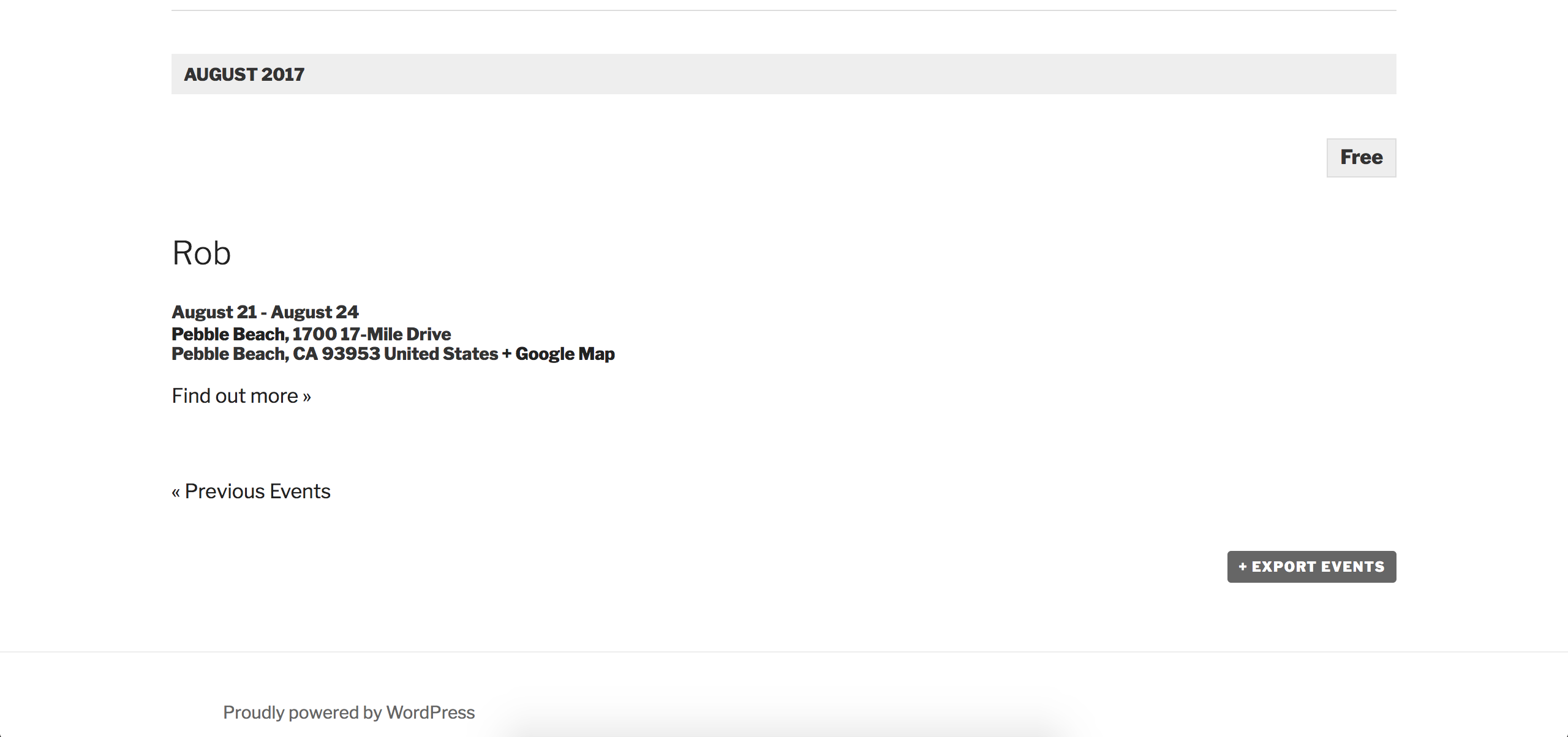The height and width of the screenshot is (737, 1568).
Task: Open the + Google Map link
Action: [564, 354]
